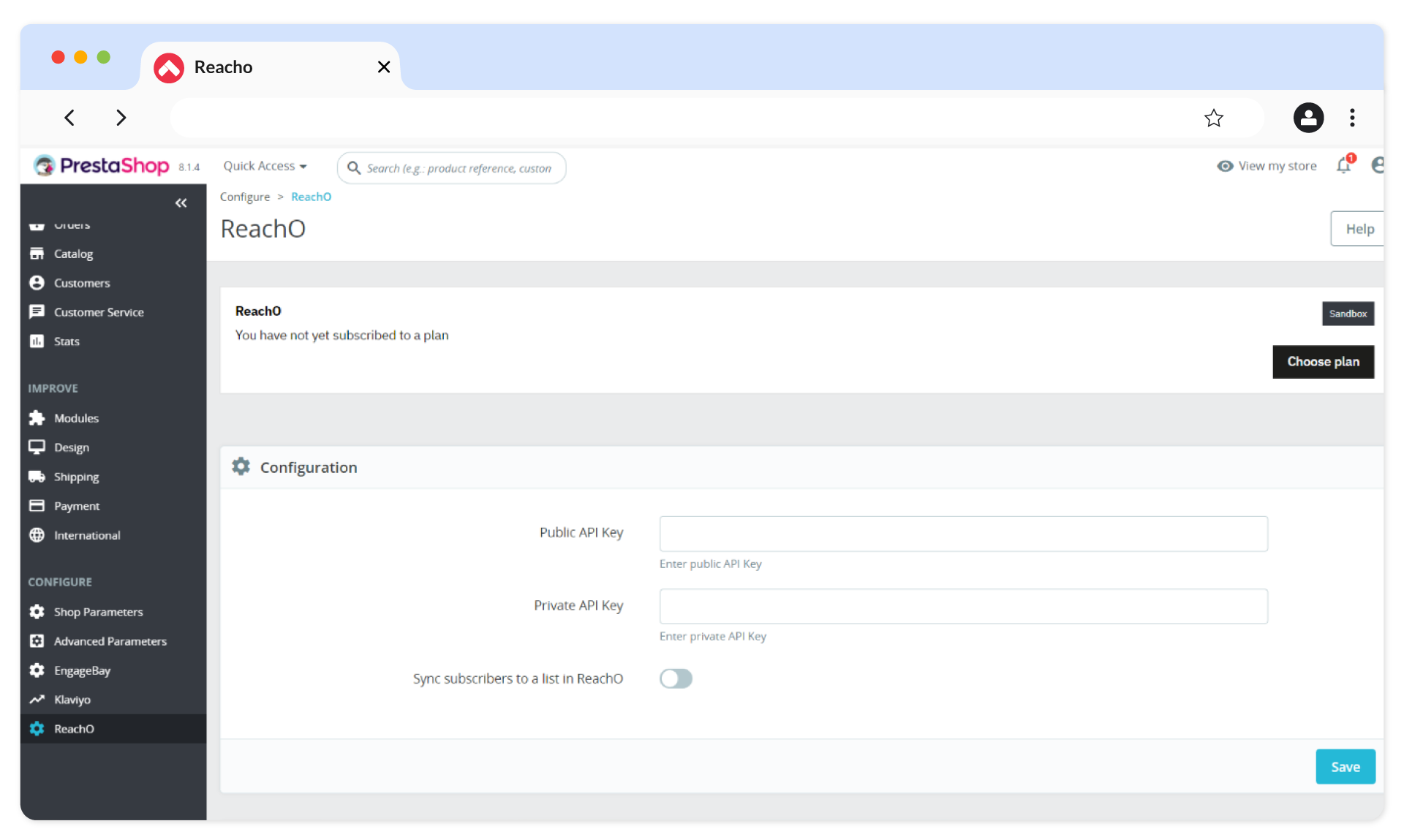
Task: Click the Choose plan button
Action: pos(1323,362)
